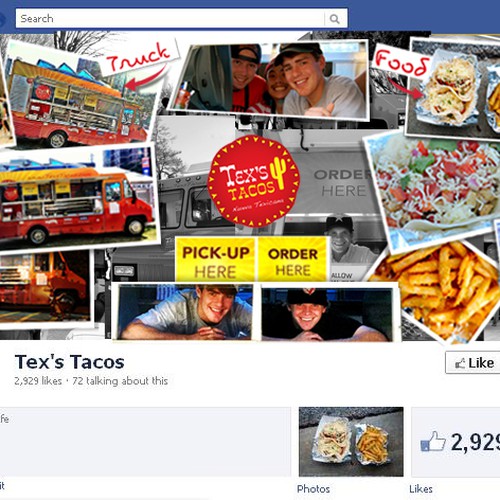
Task: Click the thumbs-up icon on Like button
Action: coord(460,363)
